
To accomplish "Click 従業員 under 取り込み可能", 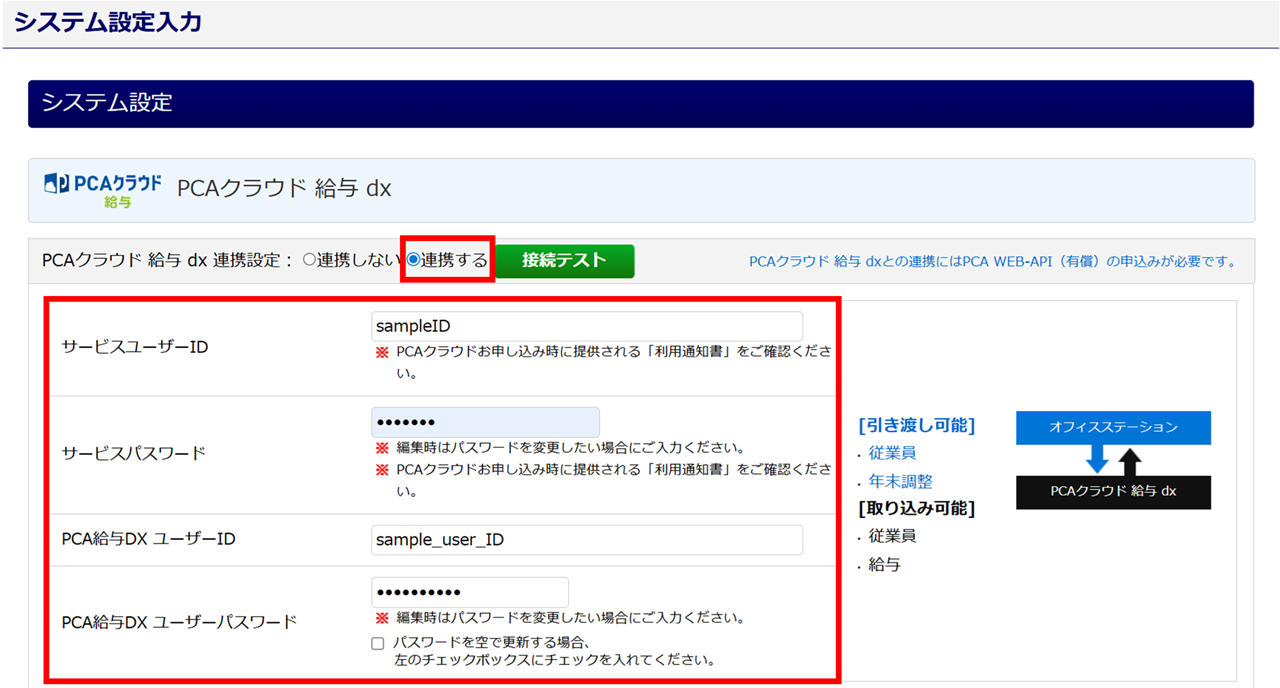I will pyautogui.click(x=892, y=536).
